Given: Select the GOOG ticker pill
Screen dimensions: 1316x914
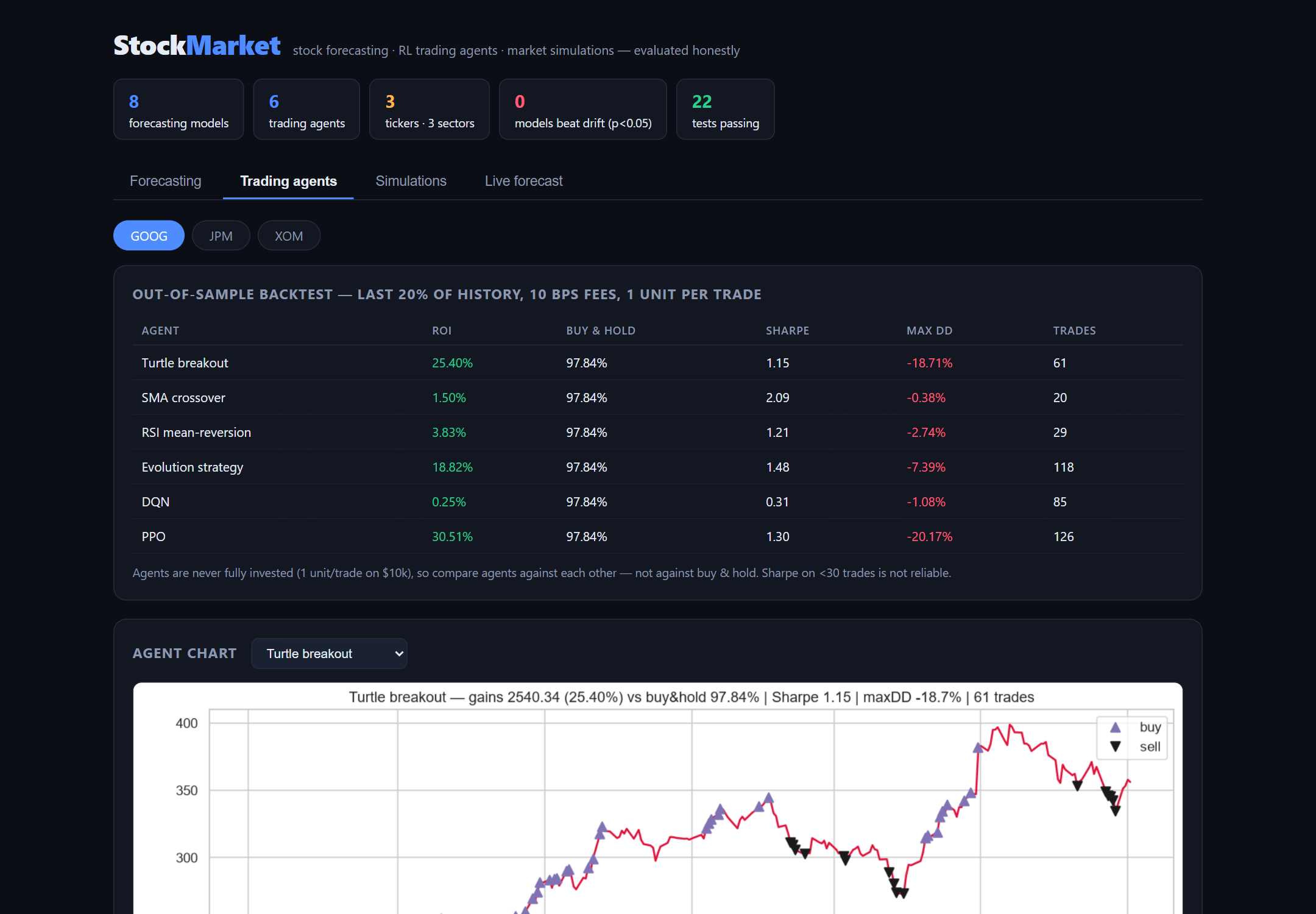Looking at the screenshot, I should click(x=149, y=236).
